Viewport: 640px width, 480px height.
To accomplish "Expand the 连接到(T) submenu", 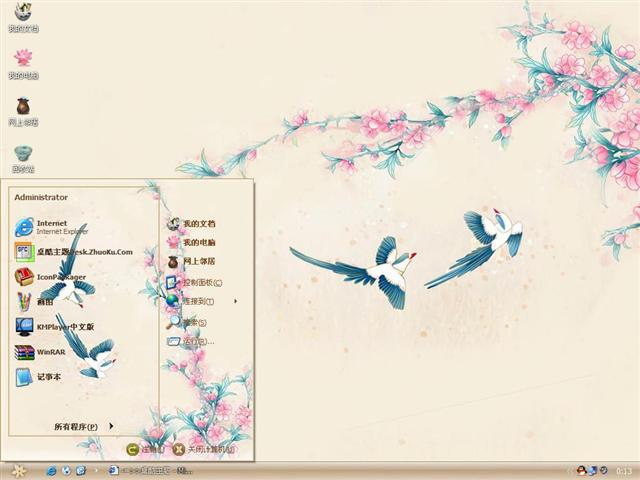I will click(x=200, y=301).
